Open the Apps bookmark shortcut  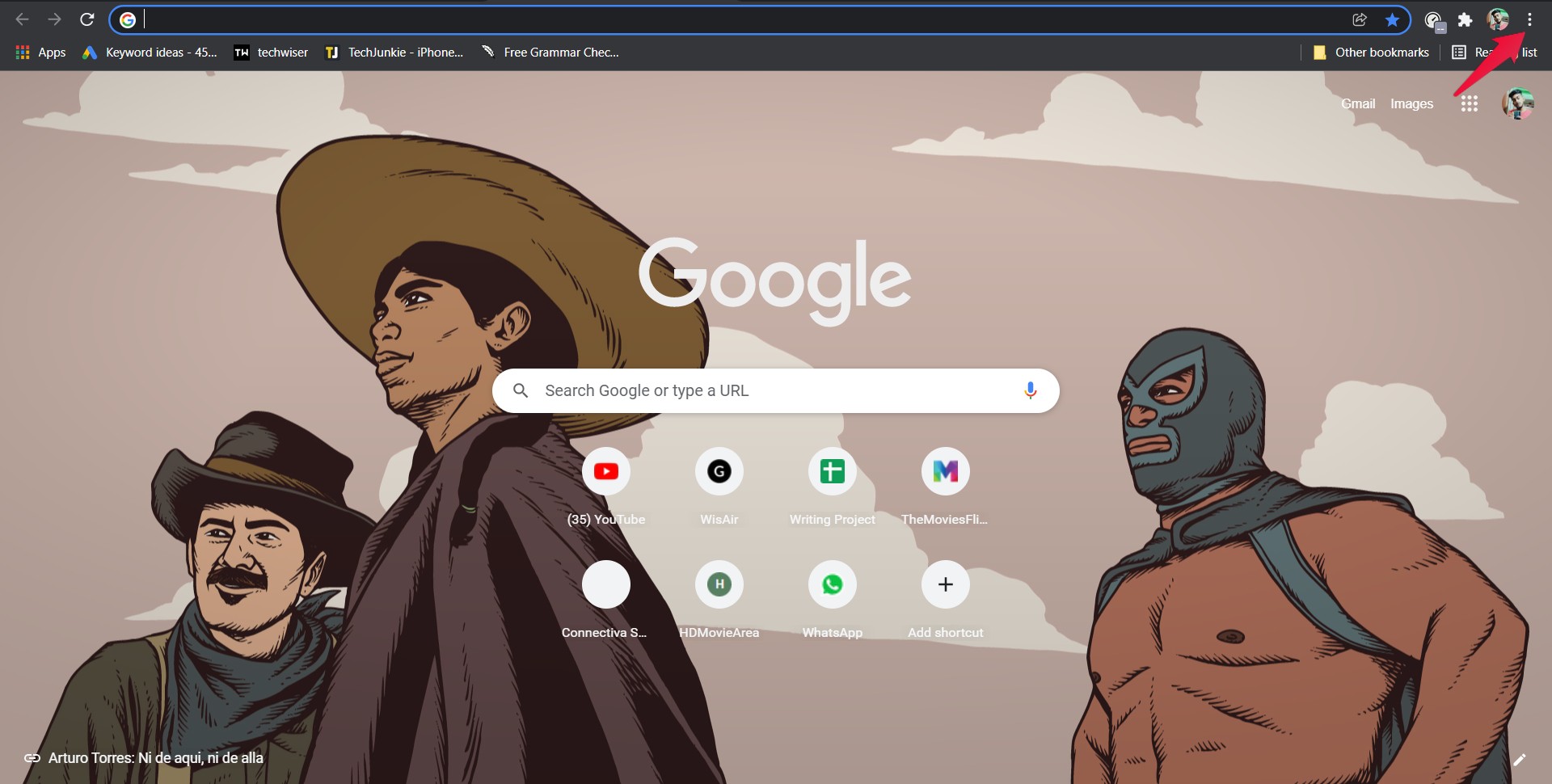point(40,53)
